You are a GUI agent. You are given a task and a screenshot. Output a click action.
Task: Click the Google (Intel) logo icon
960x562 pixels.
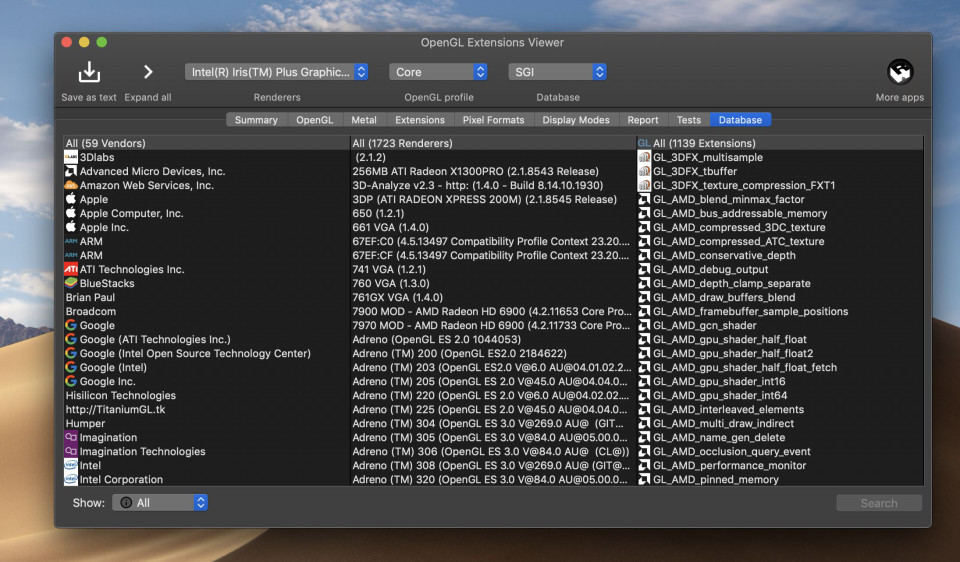pyautogui.click(x=71, y=367)
